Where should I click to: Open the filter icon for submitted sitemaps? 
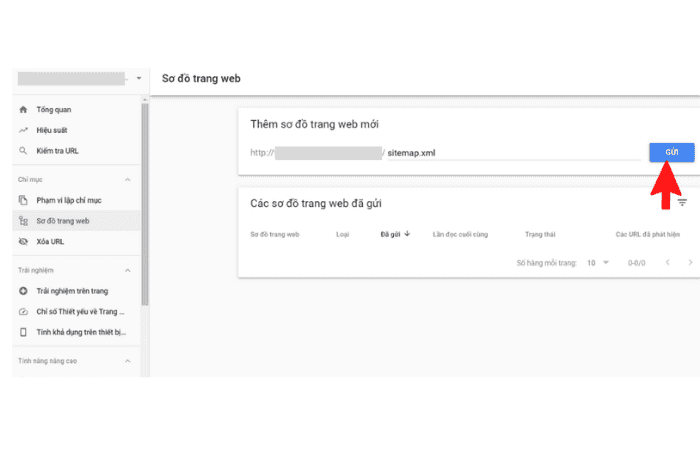682,203
